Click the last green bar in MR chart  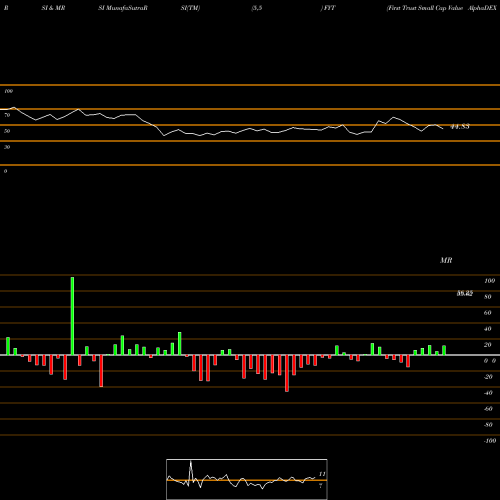[444, 350]
